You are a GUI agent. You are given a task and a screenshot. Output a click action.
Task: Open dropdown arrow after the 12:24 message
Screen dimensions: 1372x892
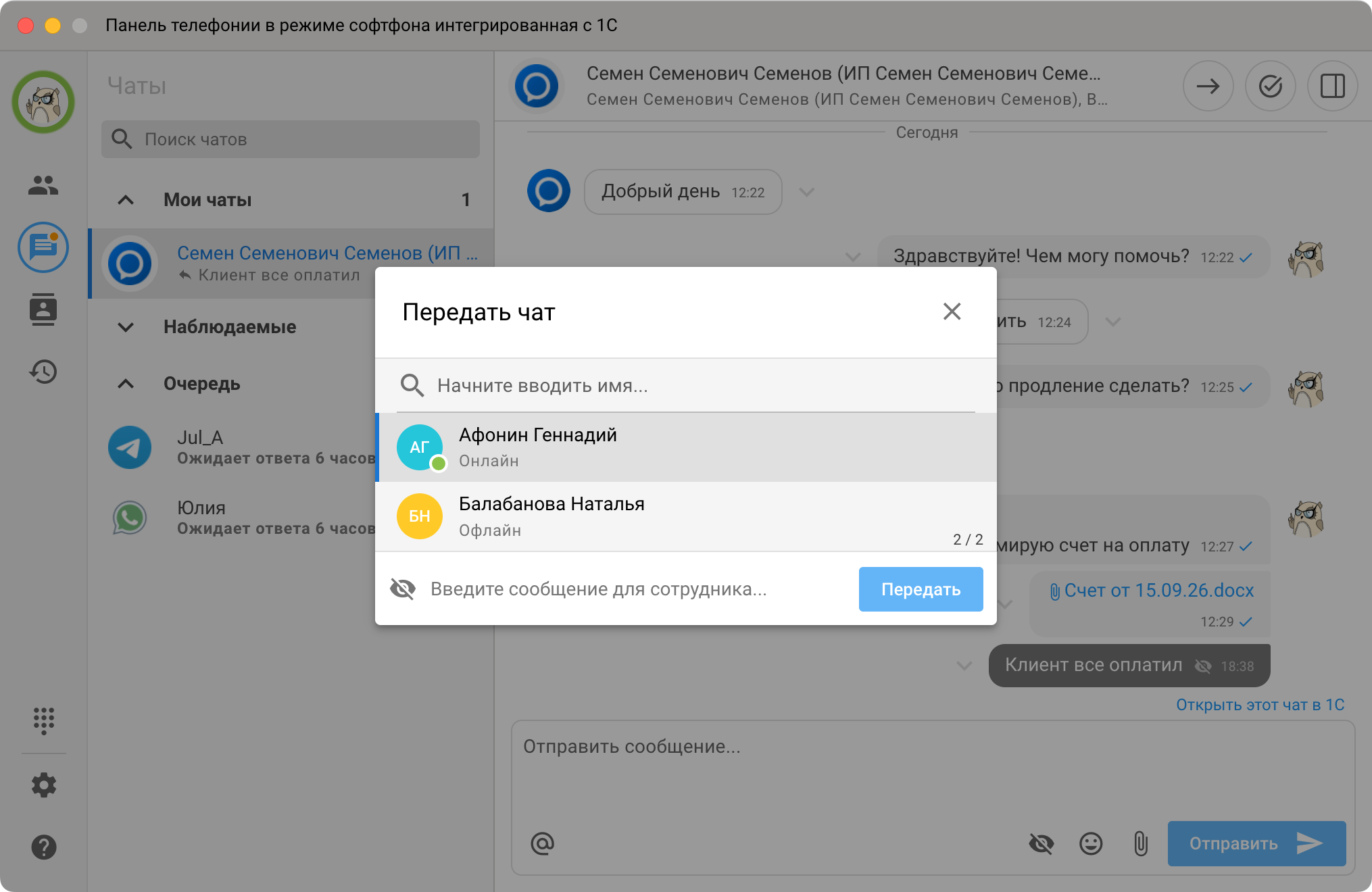point(1113,322)
